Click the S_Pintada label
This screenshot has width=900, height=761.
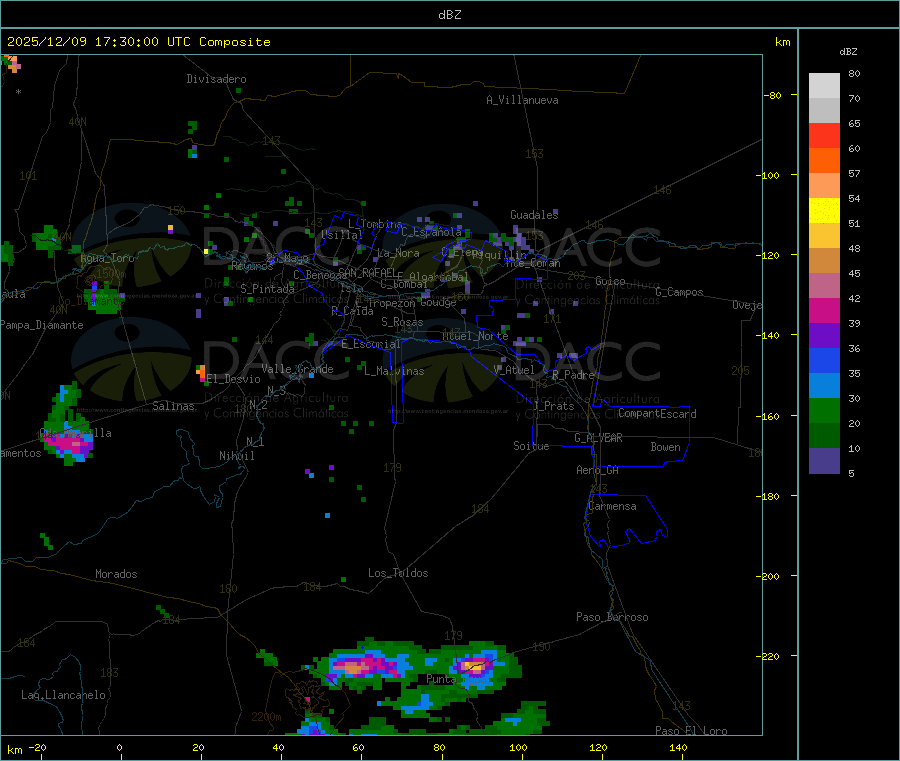(x=267, y=289)
